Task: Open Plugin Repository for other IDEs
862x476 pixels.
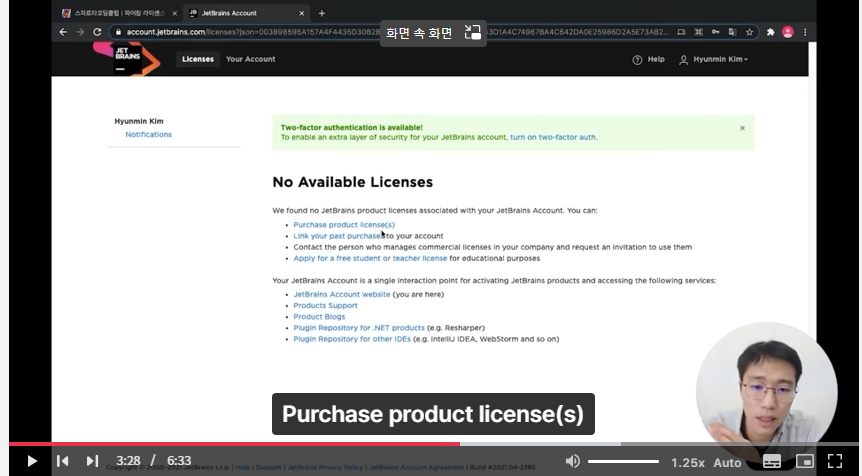Action: 352,339
